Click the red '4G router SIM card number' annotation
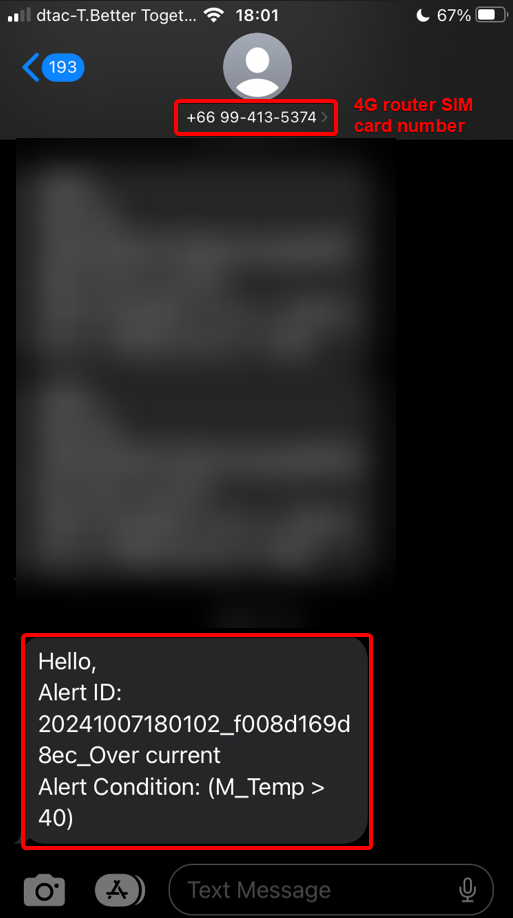Screen dimensions: 513x918 (x=413, y=115)
